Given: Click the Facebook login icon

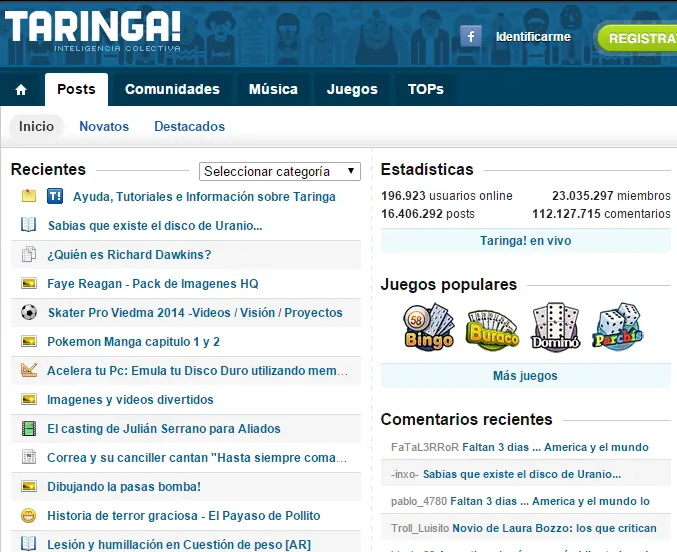Looking at the screenshot, I should tap(471, 36).
